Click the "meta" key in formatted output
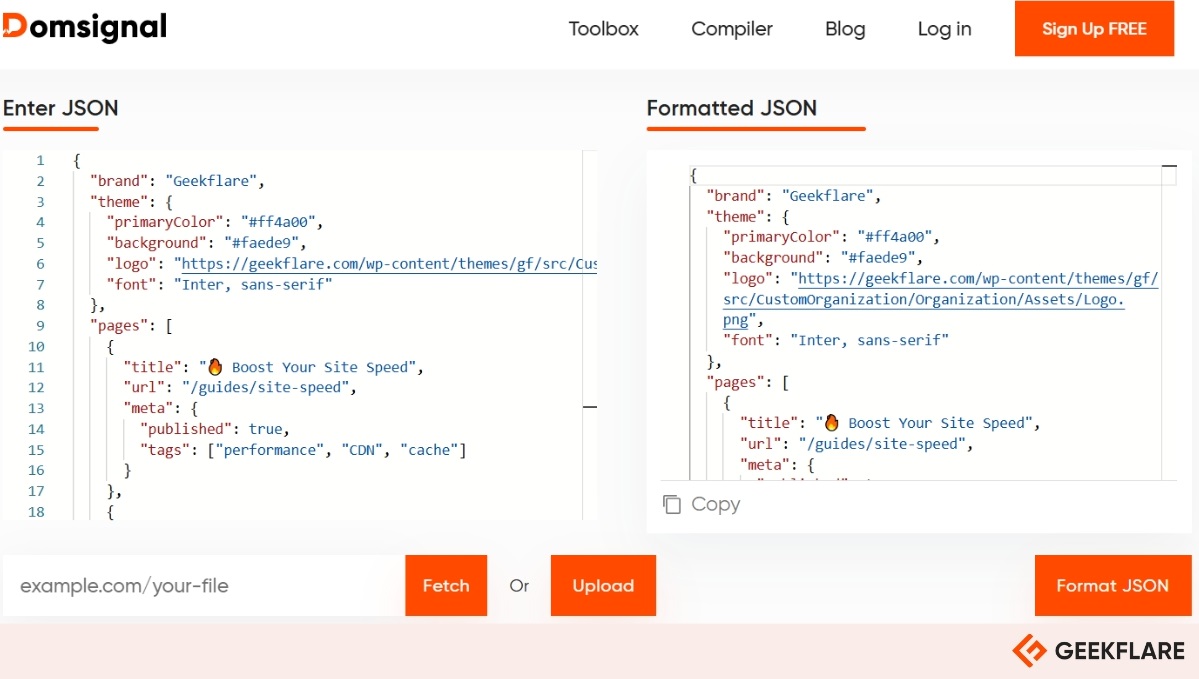Screen dimensions: 1199x679 click(x=765, y=465)
